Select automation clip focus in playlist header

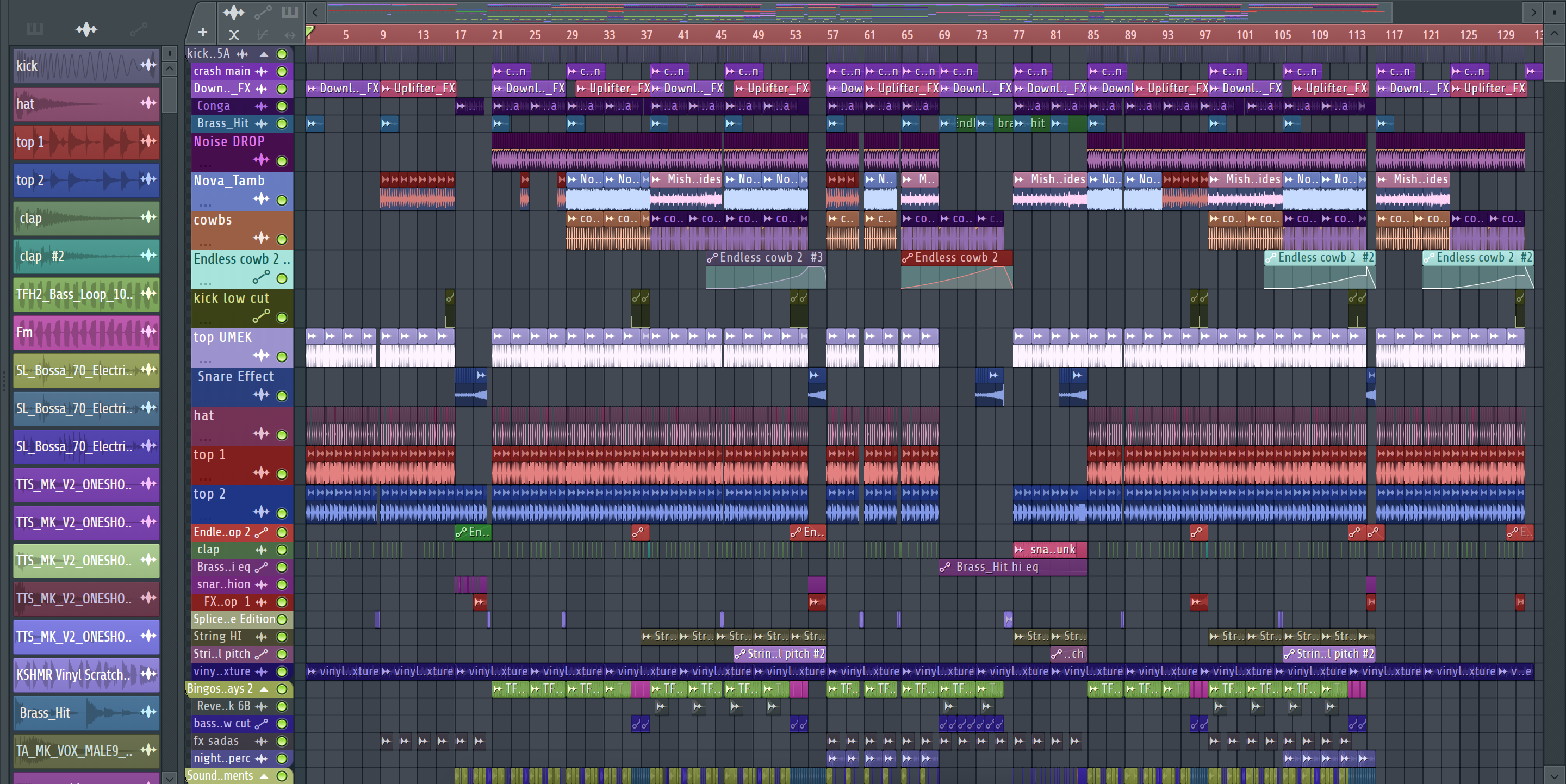point(263,11)
